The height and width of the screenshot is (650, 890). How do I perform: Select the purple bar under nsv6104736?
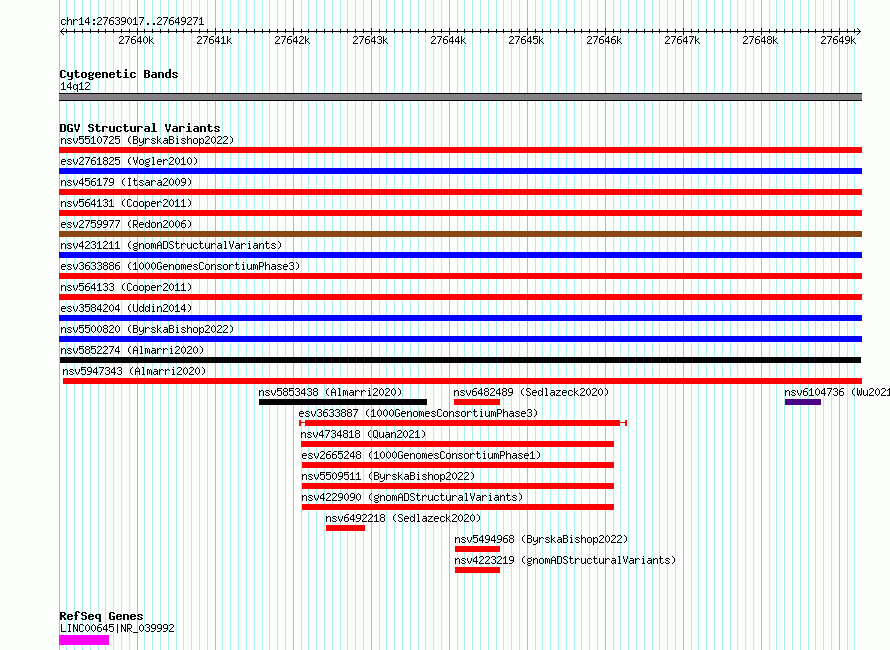pos(803,402)
